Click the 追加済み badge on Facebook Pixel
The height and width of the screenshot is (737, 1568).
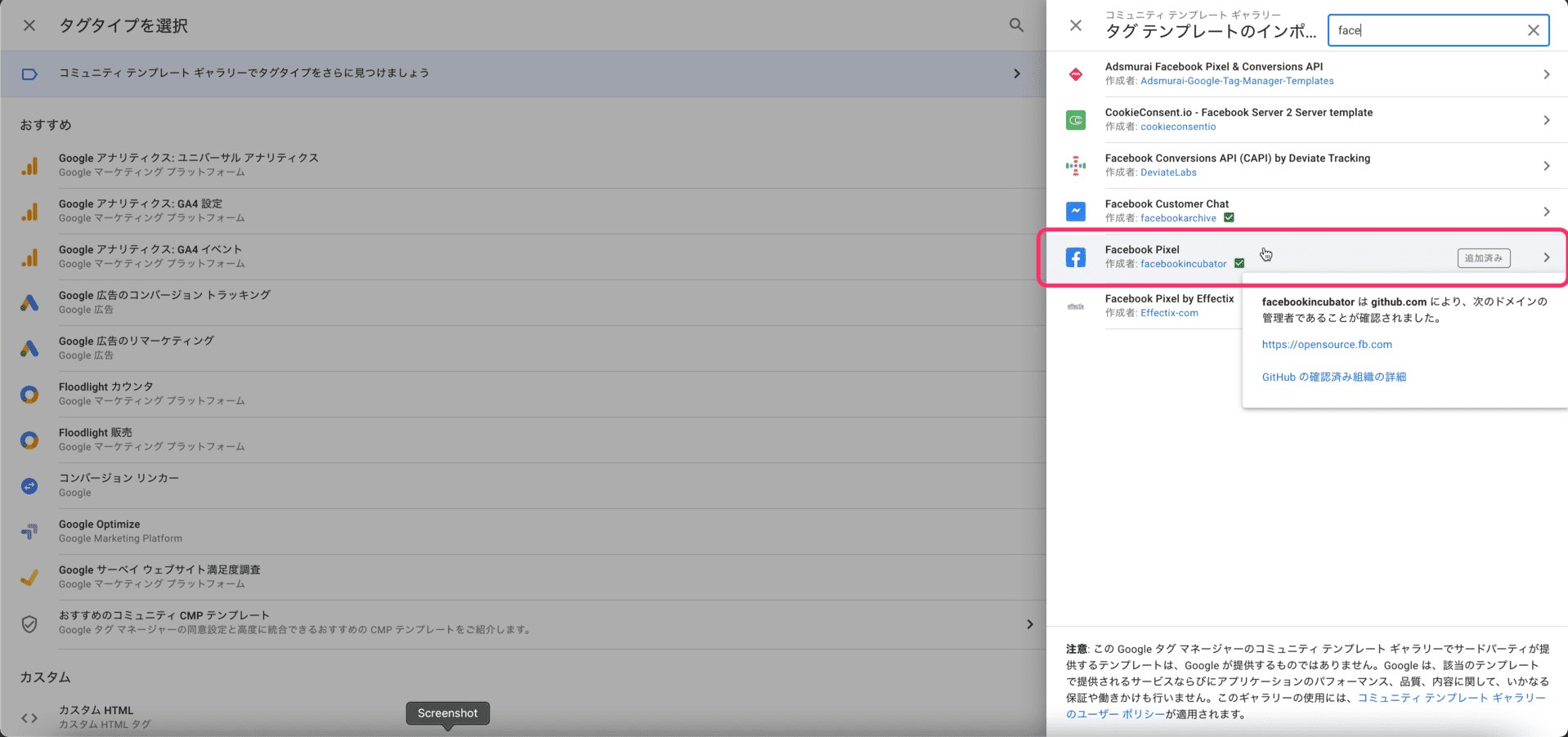point(1484,258)
